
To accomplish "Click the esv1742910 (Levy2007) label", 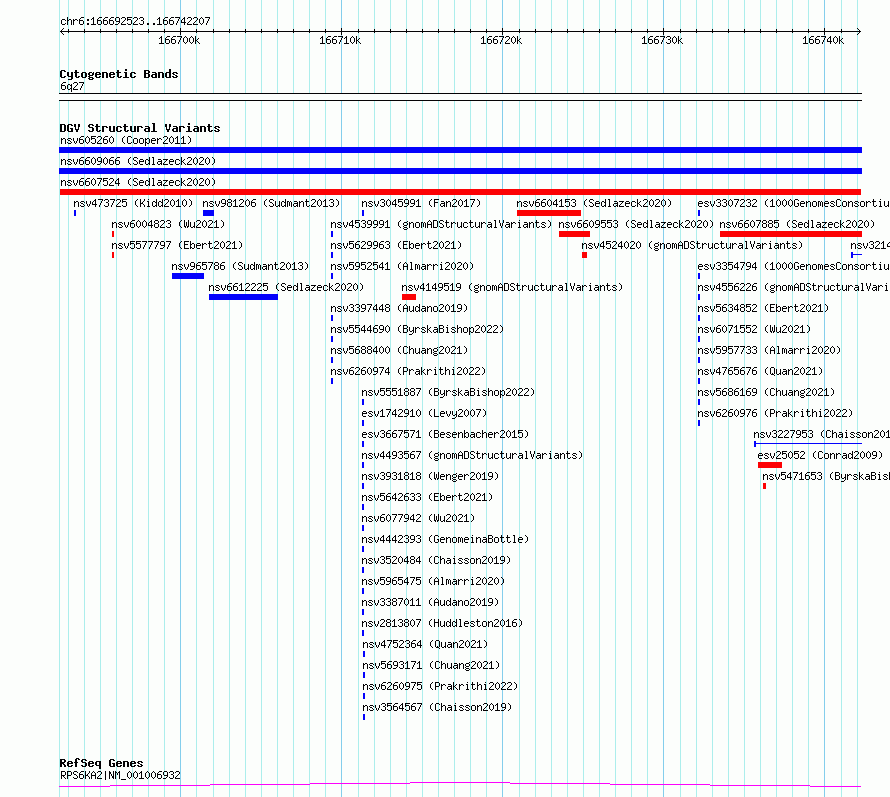I will [424, 413].
